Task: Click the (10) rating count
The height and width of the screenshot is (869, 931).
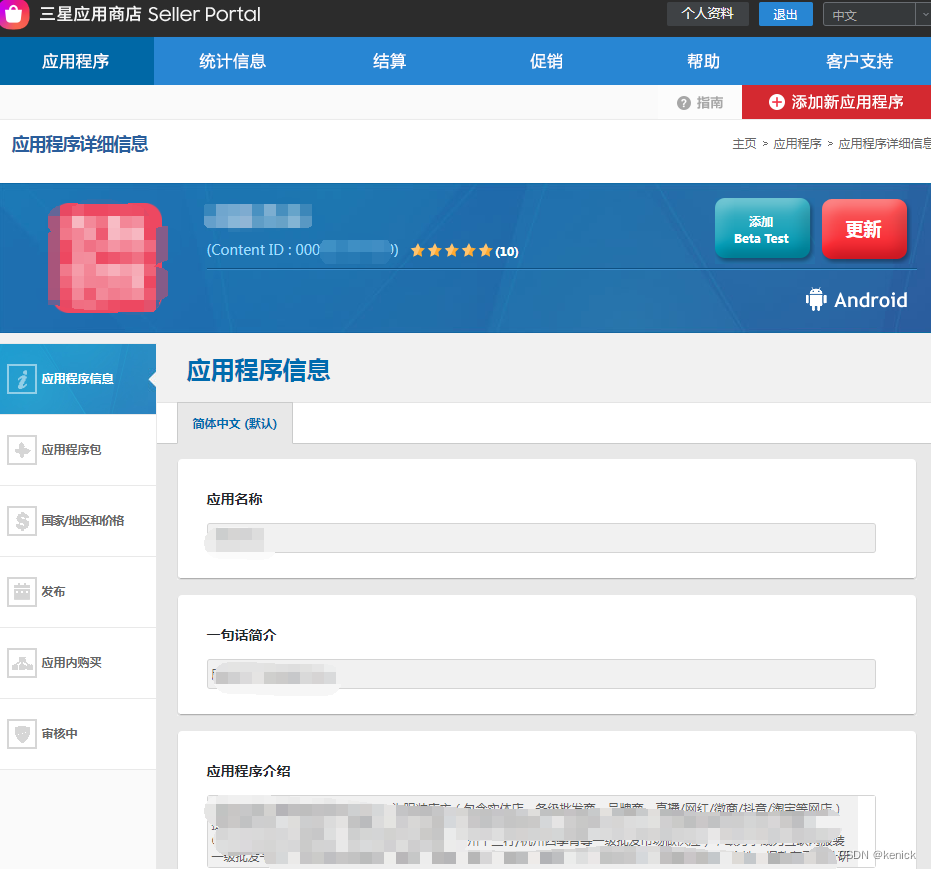Action: pyautogui.click(x=506, y=252)
